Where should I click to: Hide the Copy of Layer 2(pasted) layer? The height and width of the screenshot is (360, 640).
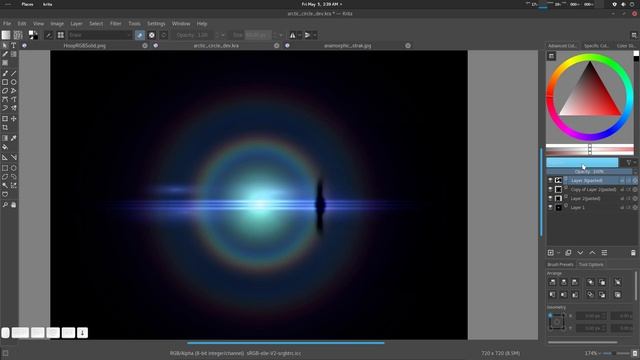pyautogui.click(x=550, y=189)
